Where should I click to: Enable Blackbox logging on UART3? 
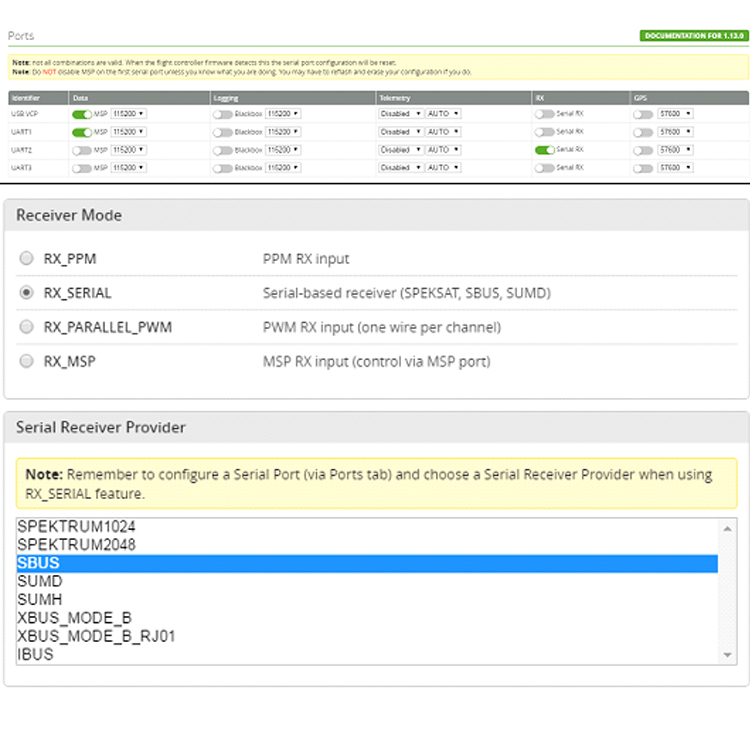pyautogui.click(x=222, y=168)
